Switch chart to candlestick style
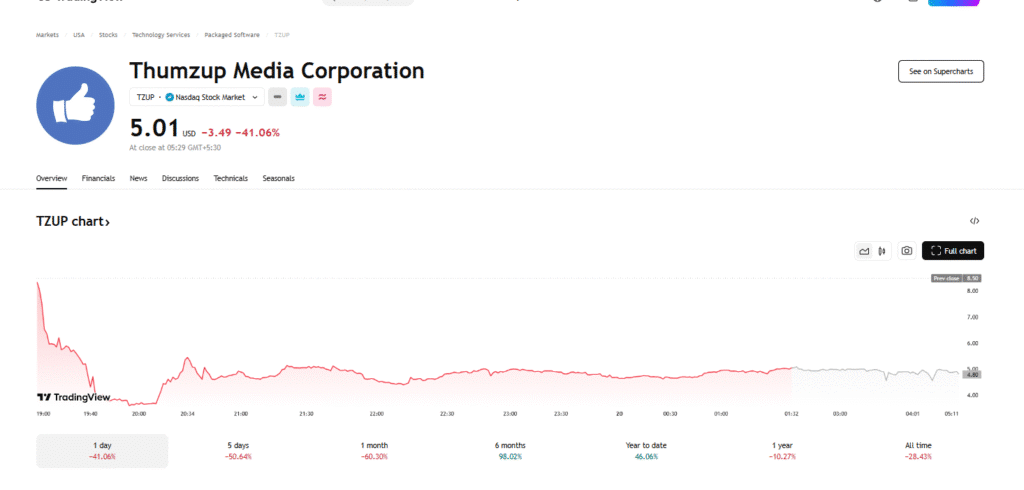 881,251
